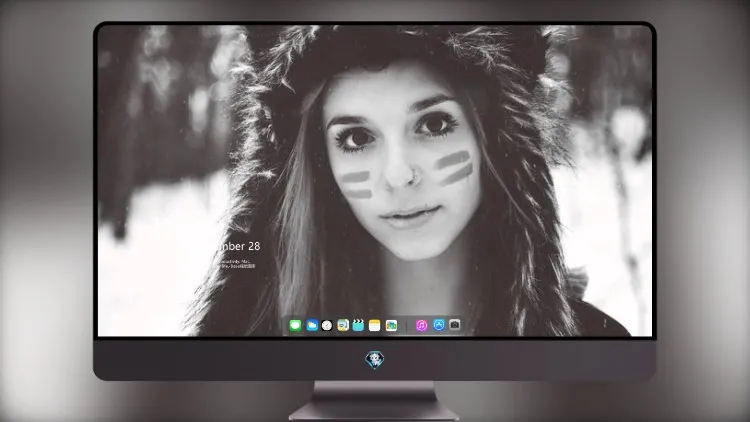Viewport: 750px width, 422px height.
Task: Open the Weather app in dock
Action: click(x=312, y=326)
